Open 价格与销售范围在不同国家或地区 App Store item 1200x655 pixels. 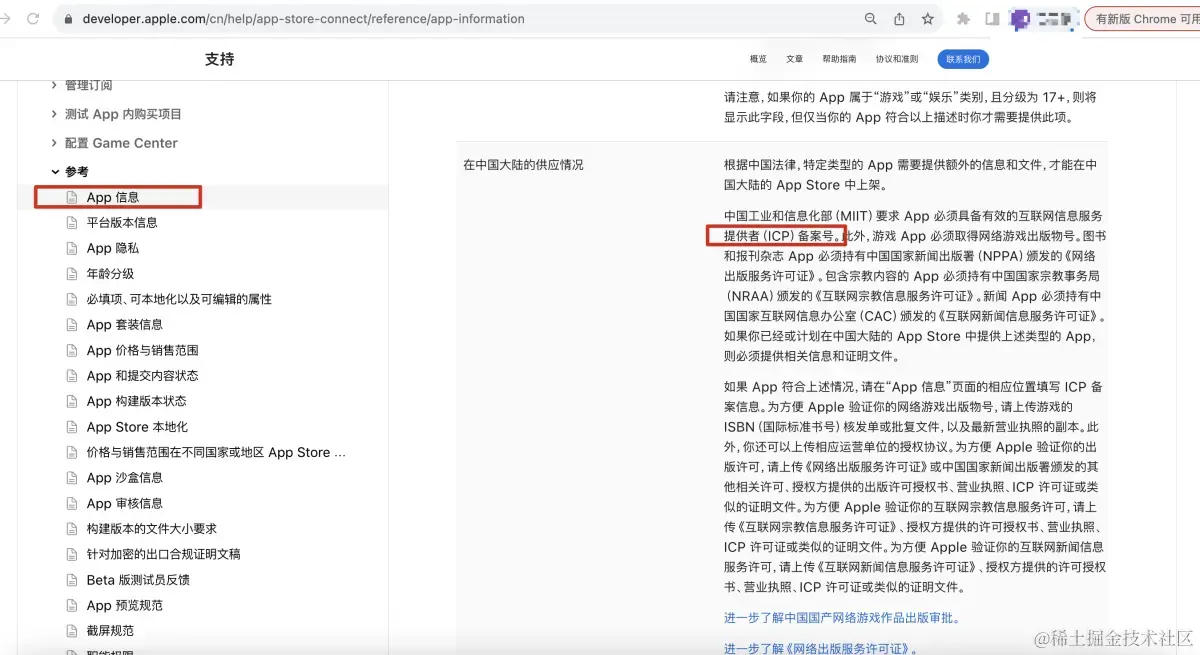click(x=217, y=452)
